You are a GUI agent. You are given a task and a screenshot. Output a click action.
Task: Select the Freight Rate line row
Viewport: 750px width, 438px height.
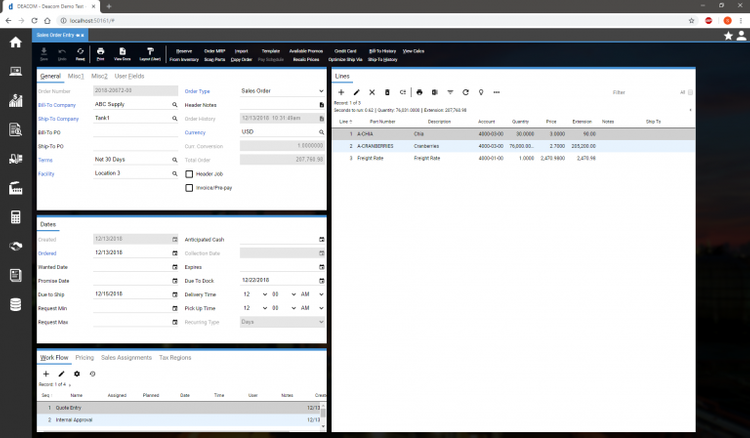(514, 158)
